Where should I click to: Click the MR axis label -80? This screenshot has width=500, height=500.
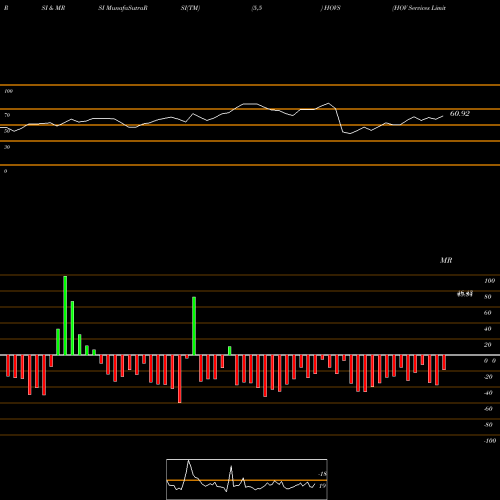click(x=488, y=425)
